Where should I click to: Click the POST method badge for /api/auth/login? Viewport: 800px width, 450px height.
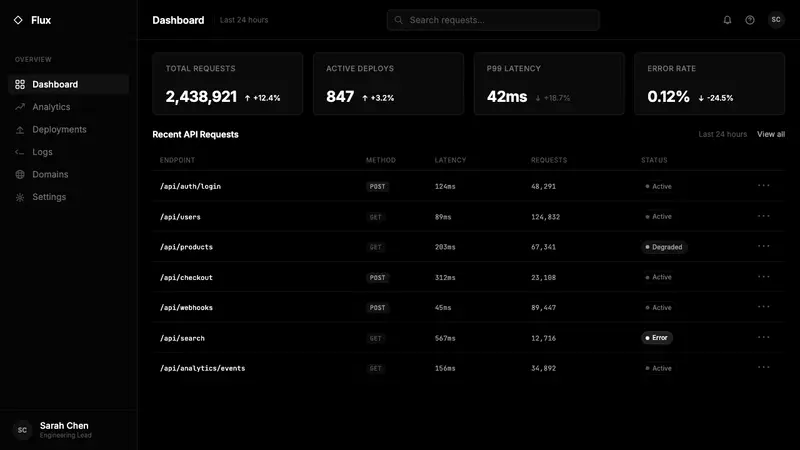click(x=378, y=187)
